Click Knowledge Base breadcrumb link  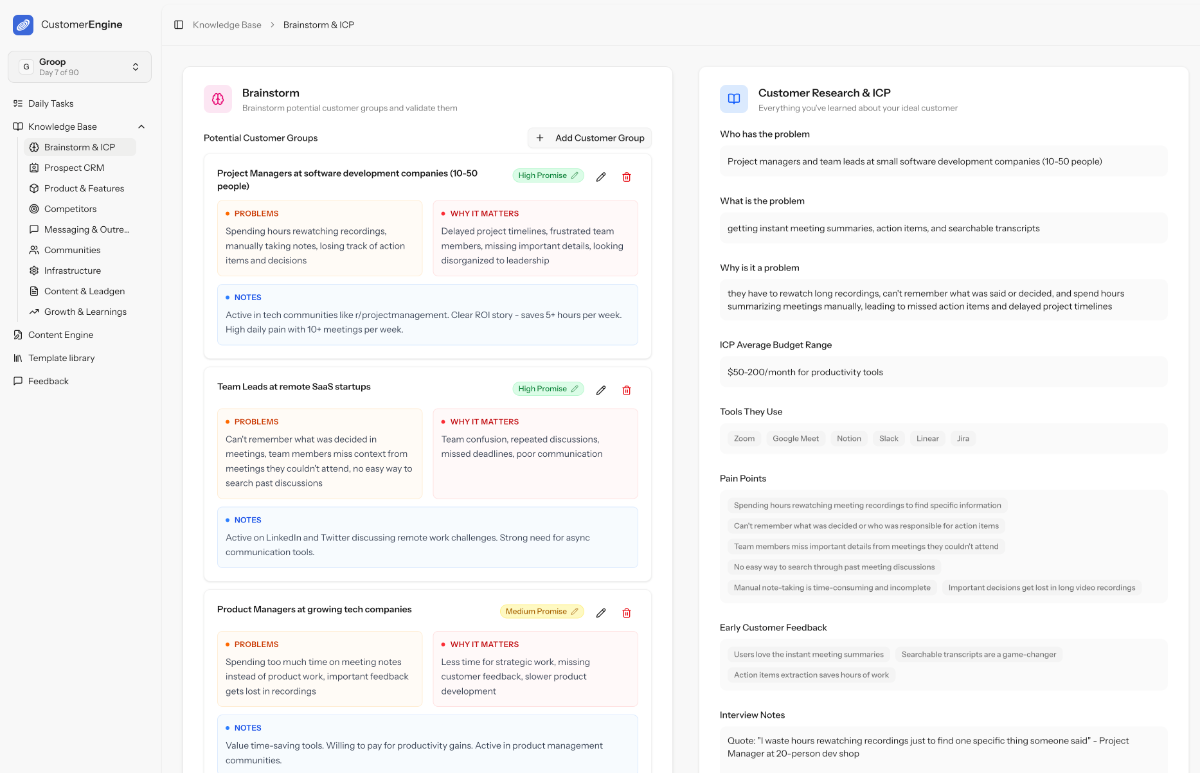(227, 24)
